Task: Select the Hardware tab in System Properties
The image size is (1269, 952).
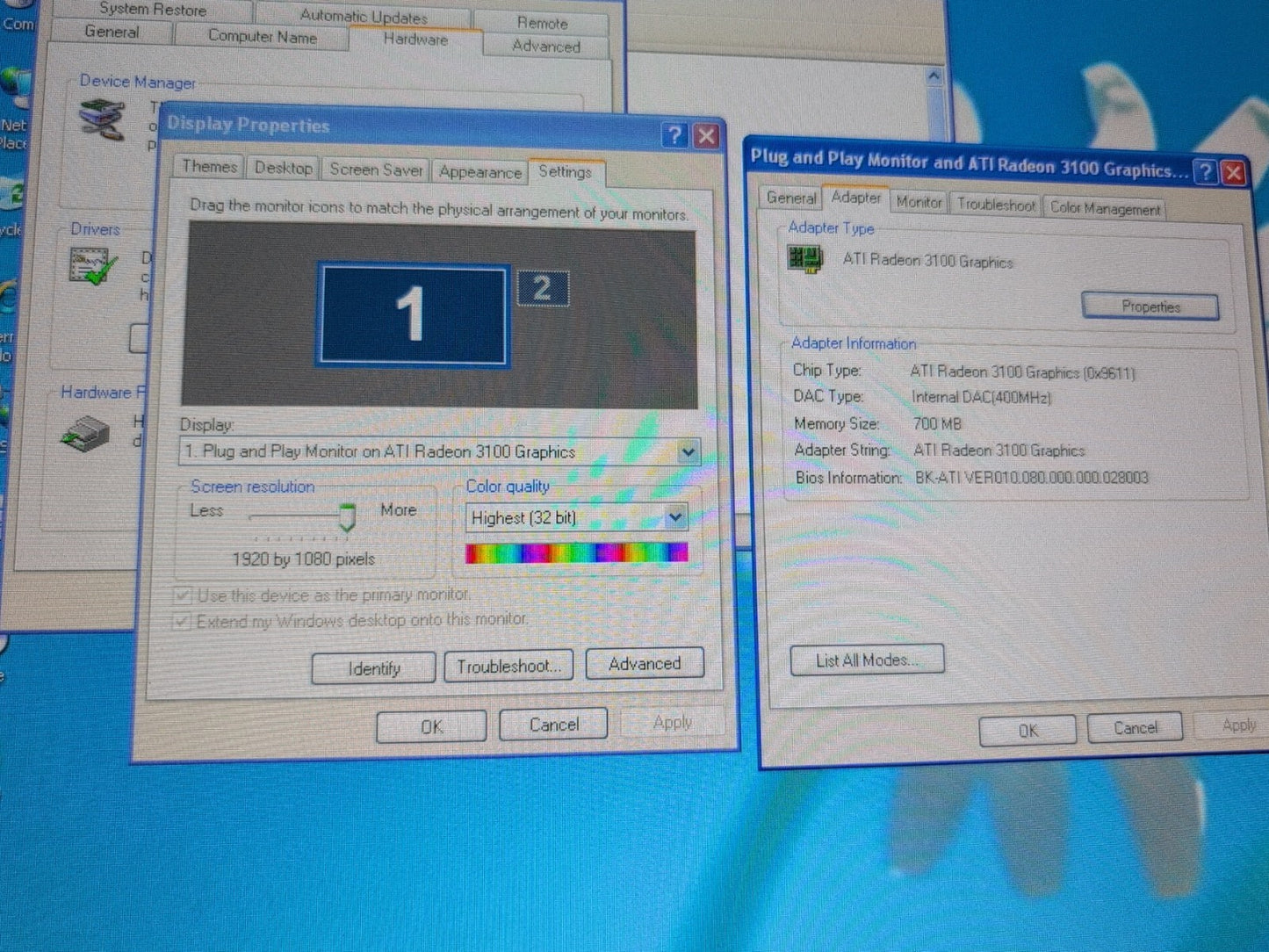Action: [415, 40]
